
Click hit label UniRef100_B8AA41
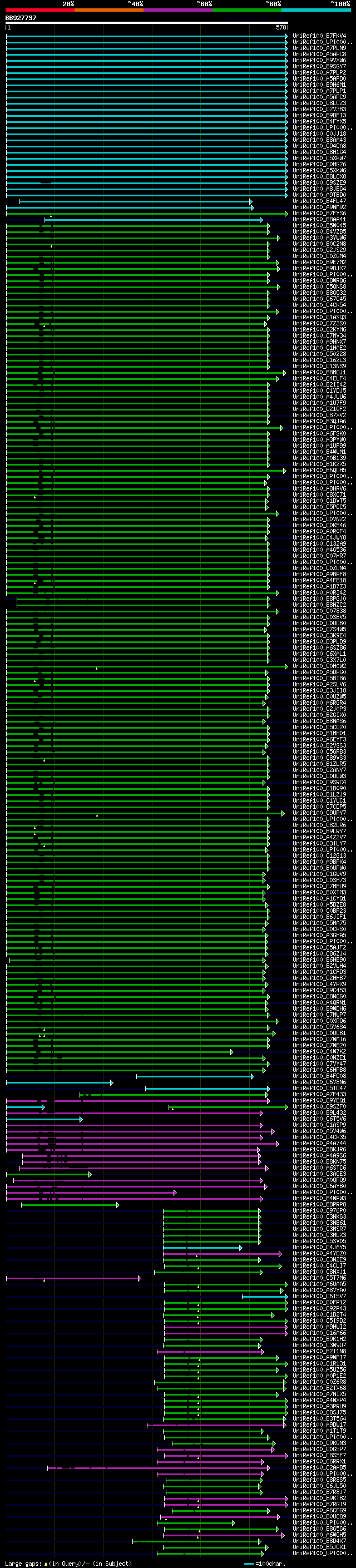click(x=319, y=219)
